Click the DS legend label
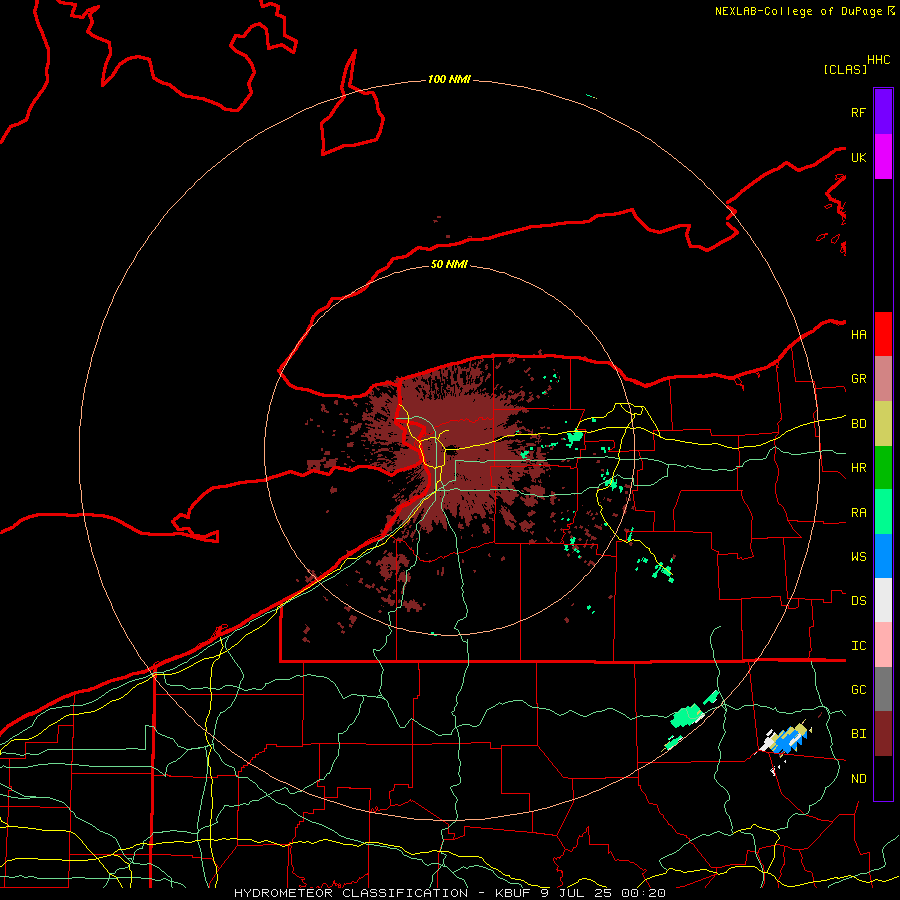Screen dimensions: 900x900 coord(858,601)
